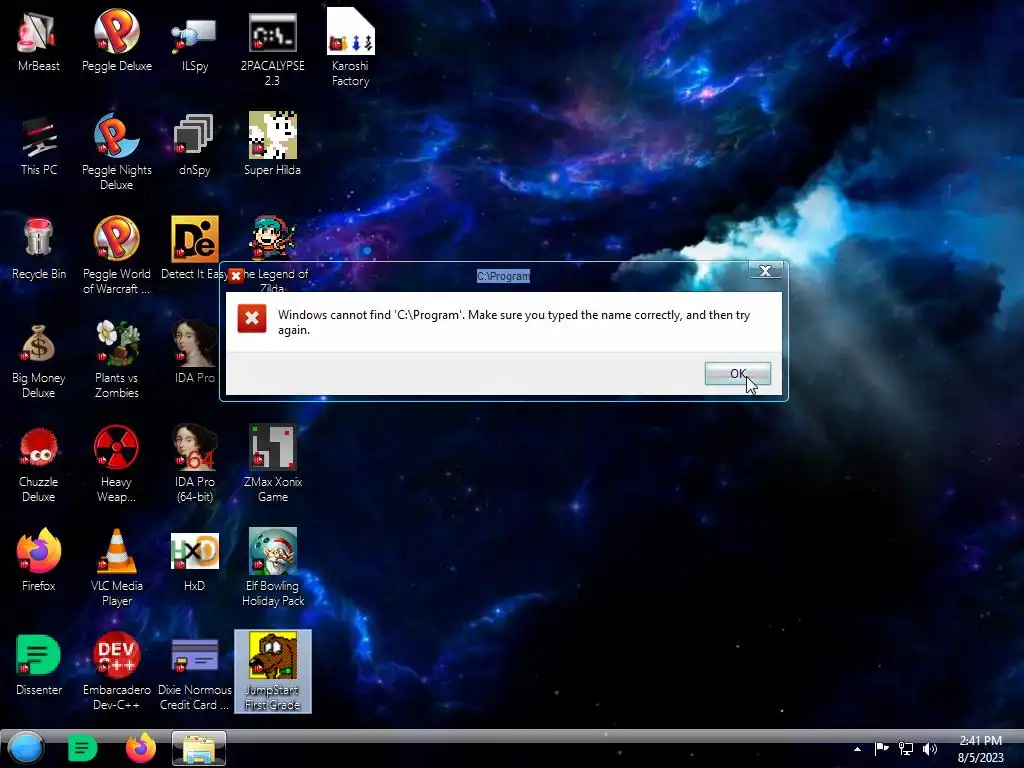Viewport: 1024px width, 768px height.
Task: Select the Dissenter desktop icon
Action: click(x=38, y=665)
